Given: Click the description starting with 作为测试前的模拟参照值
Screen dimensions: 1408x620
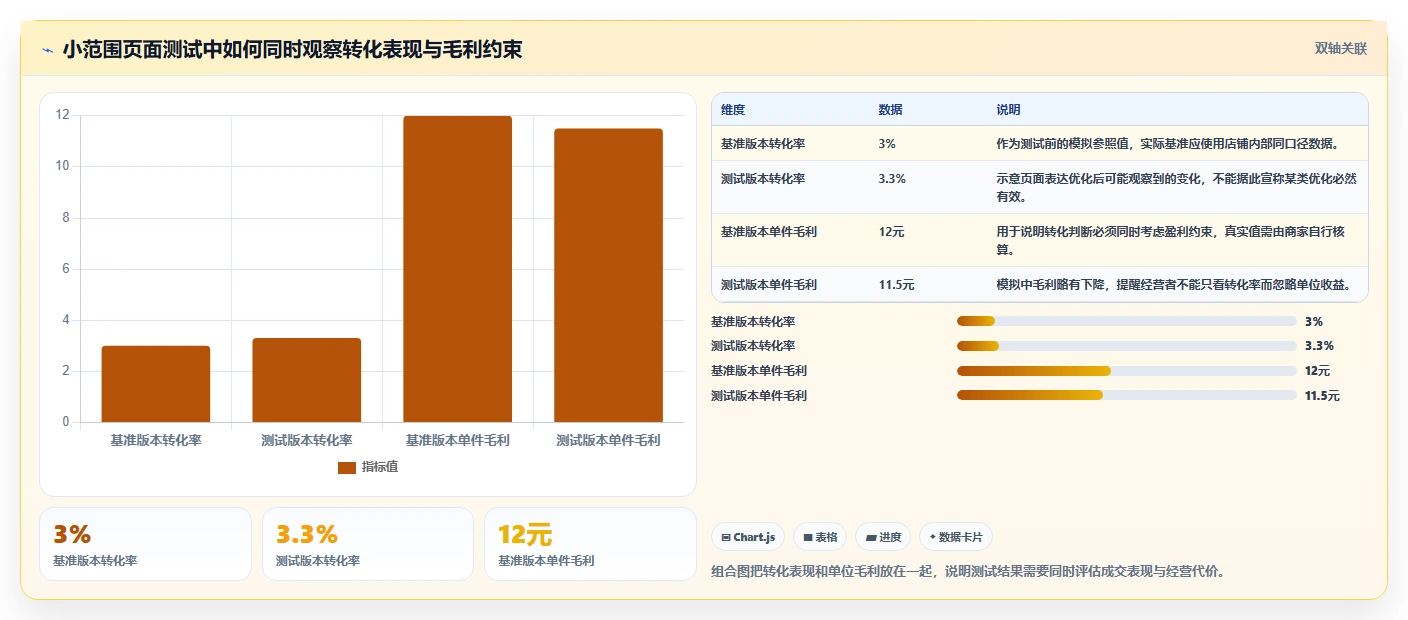Looking at the screenshot, I should 1168,144.
